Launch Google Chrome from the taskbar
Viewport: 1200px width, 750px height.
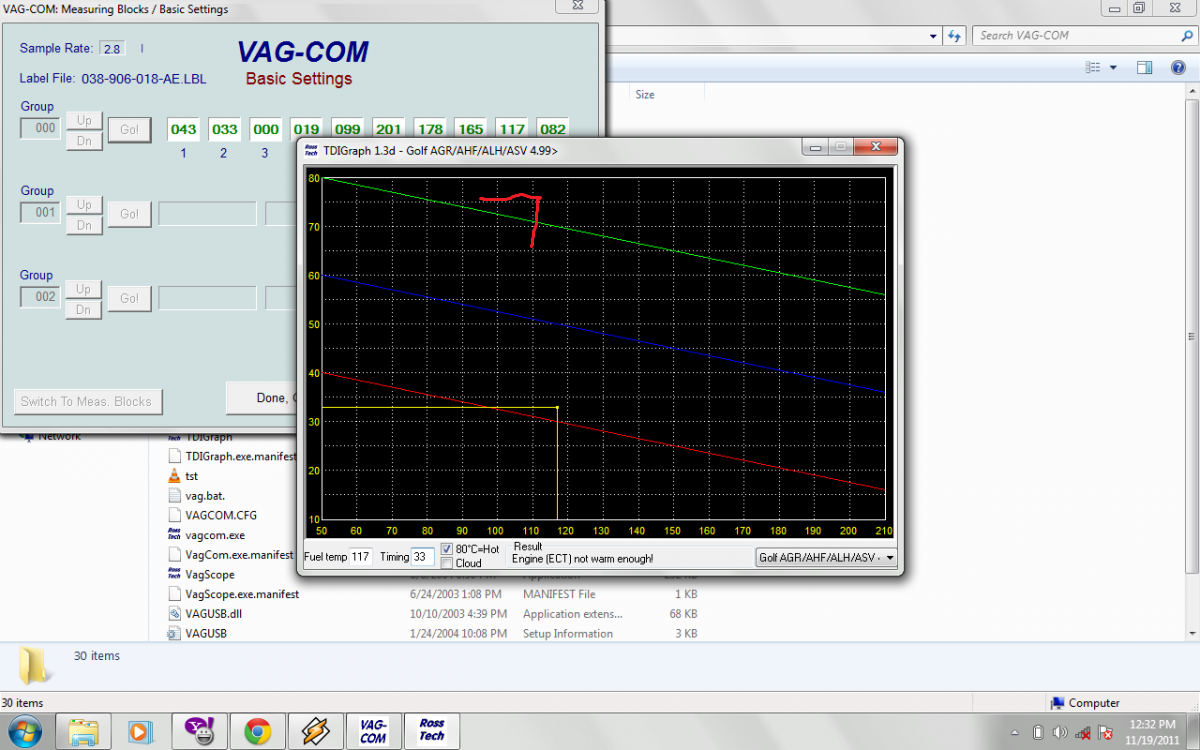pos(257,731)
